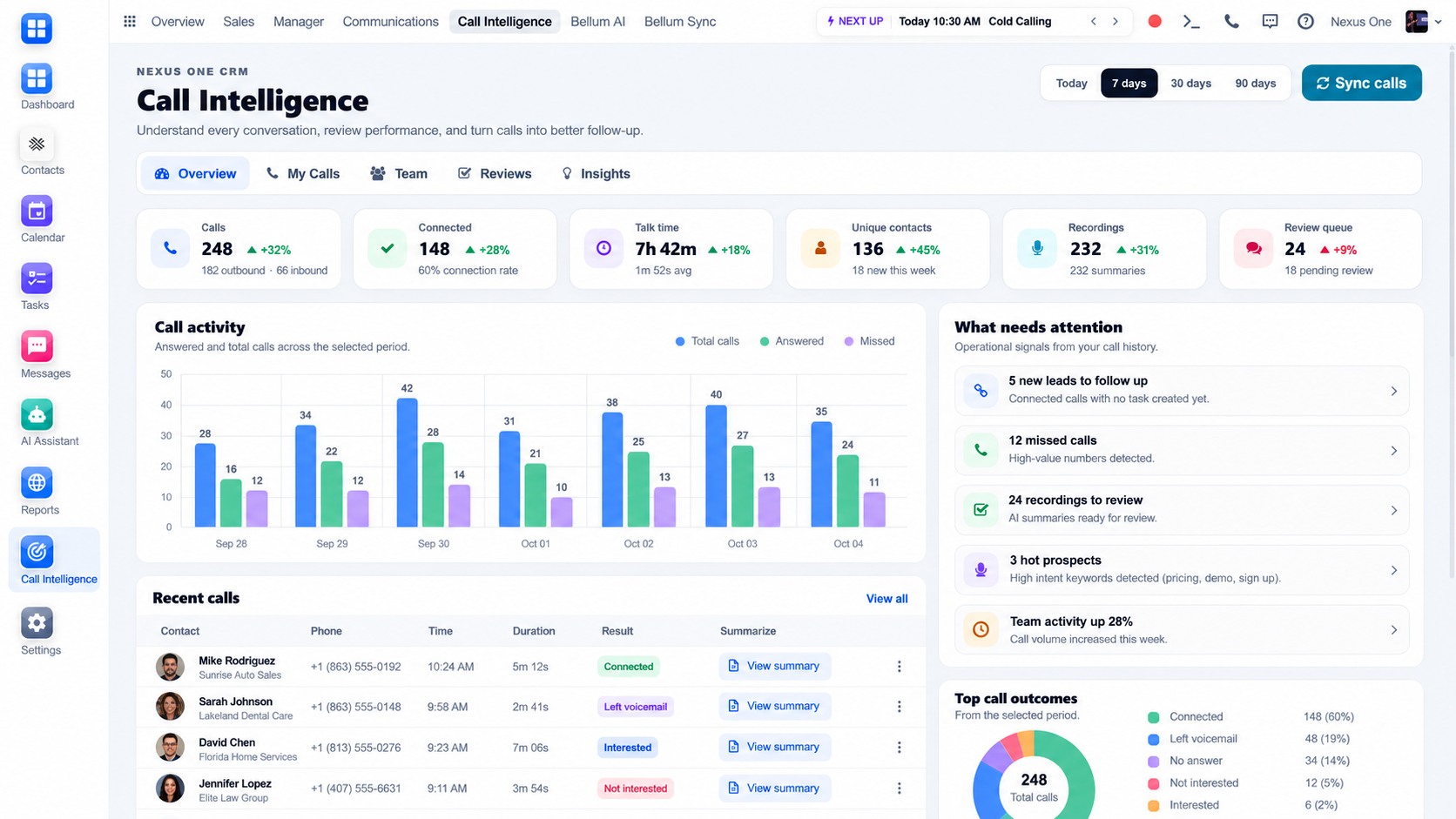This screenshot has height=819, width=1456.
Task: Expand the 24 recordings to review item
Action: tap(1182, 511)
